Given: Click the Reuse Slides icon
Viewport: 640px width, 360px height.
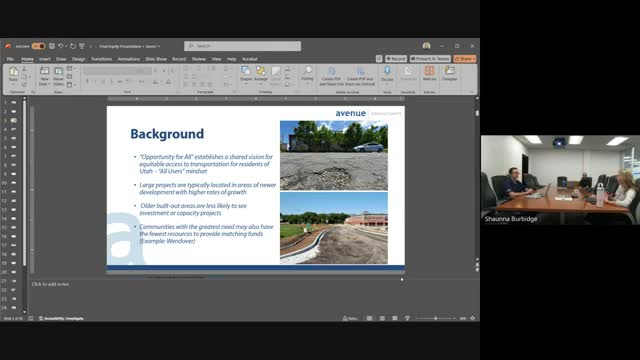Looking at the screenshot, I should 59,71.
